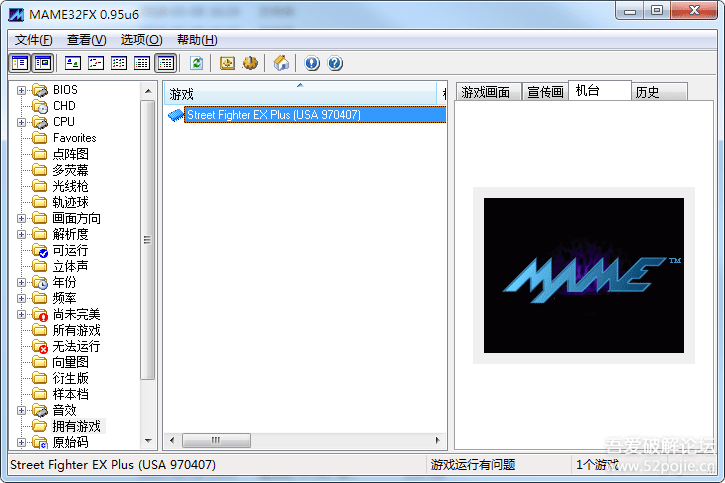725x483 pixels.
Task: Select the 多荧幕 folder
Action: [70, 170]
